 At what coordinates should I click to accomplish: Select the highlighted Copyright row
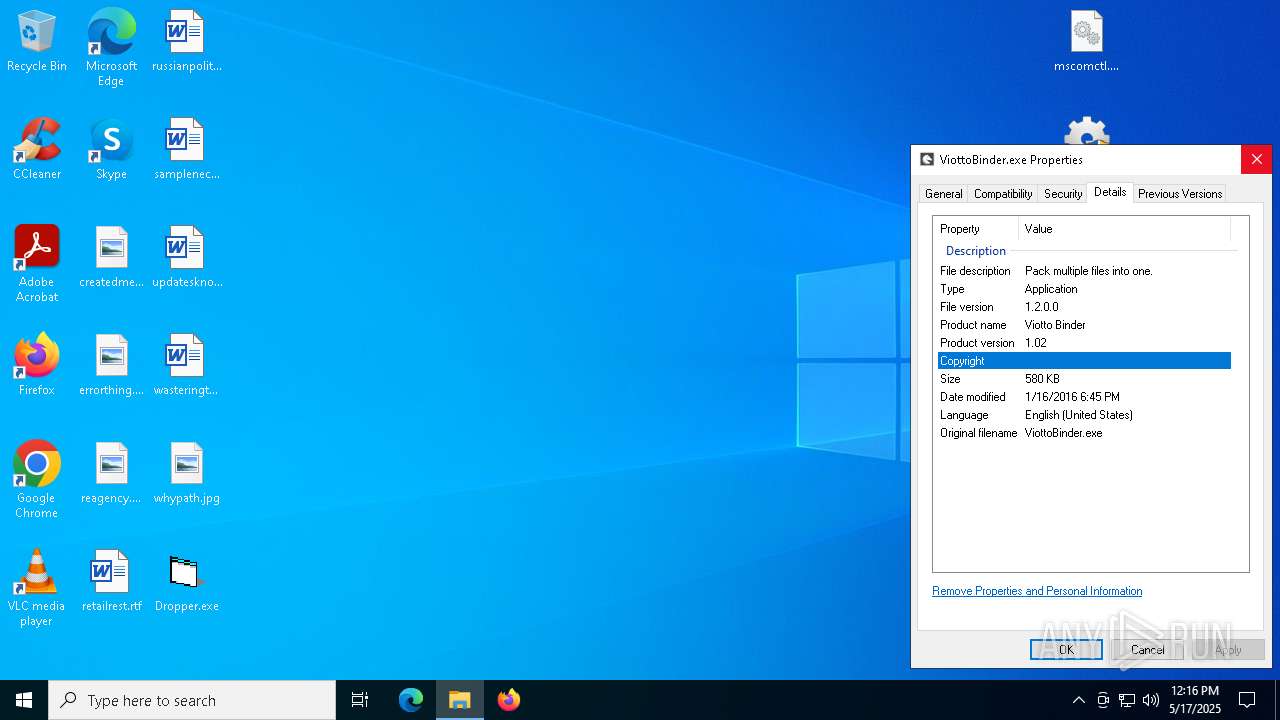point(1084,361)
